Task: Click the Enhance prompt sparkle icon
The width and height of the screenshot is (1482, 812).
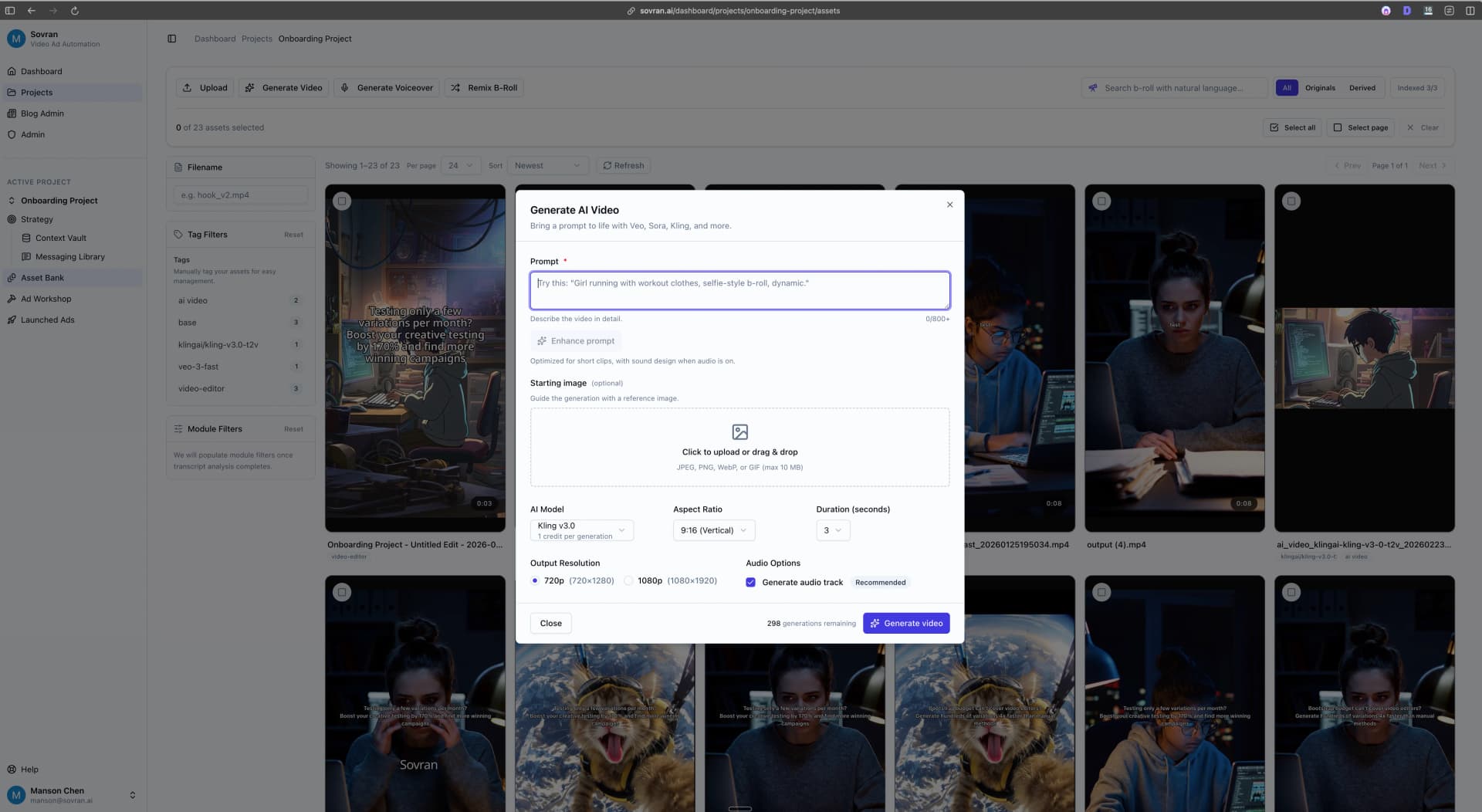Action: [x=541, y=340]
